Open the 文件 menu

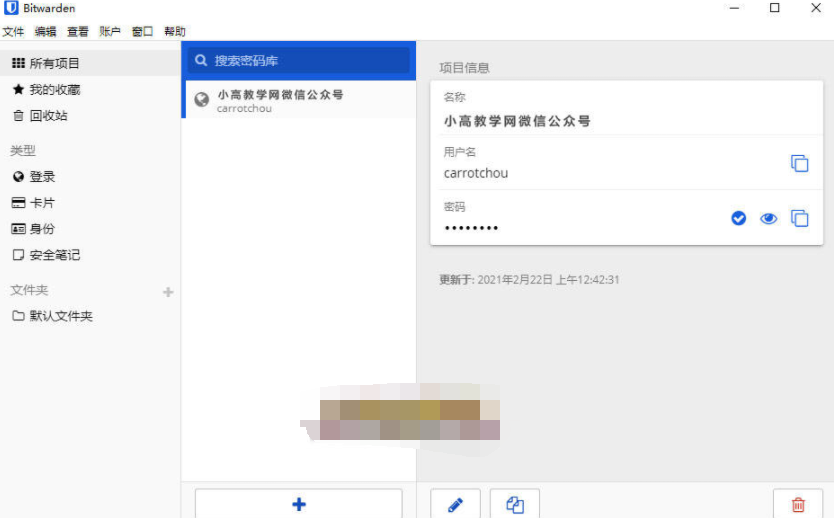(13, 32)
